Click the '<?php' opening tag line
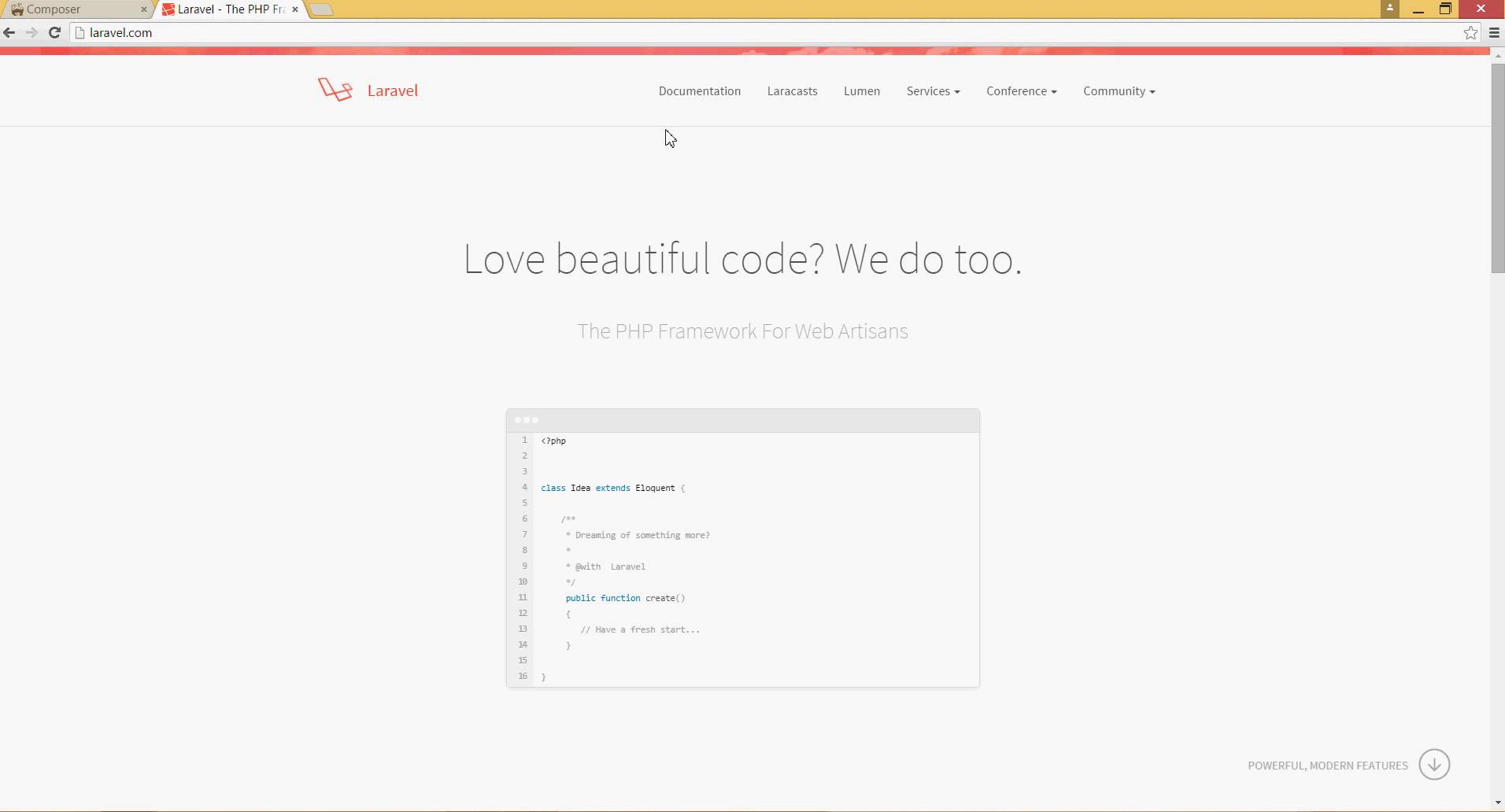The image size is (1505, 812). pyautogui.click(x=553, y=441)
